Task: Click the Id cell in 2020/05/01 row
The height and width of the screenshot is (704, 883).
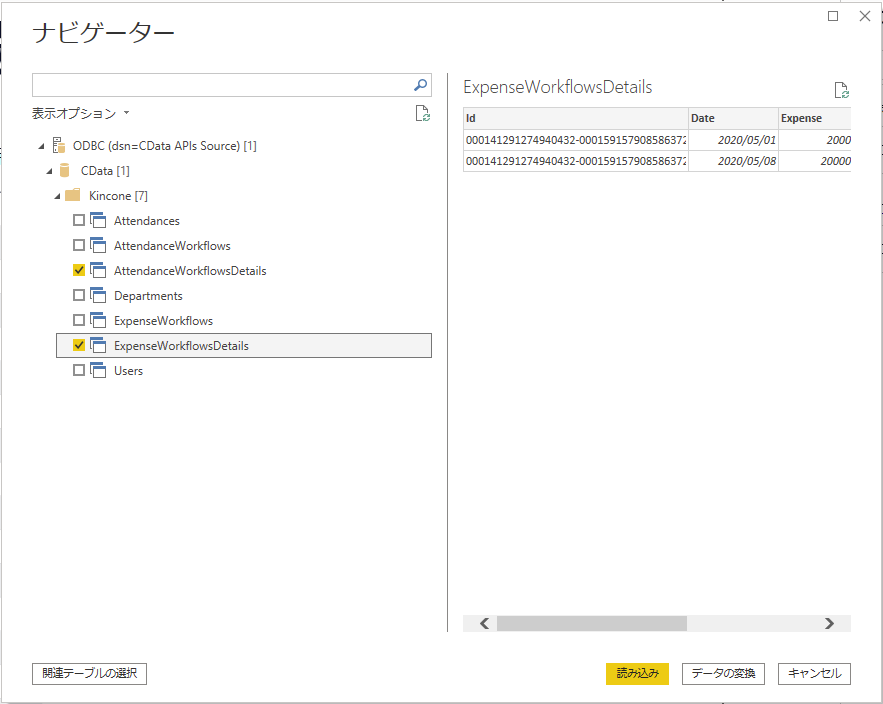Action: click(x=576, y=140)
